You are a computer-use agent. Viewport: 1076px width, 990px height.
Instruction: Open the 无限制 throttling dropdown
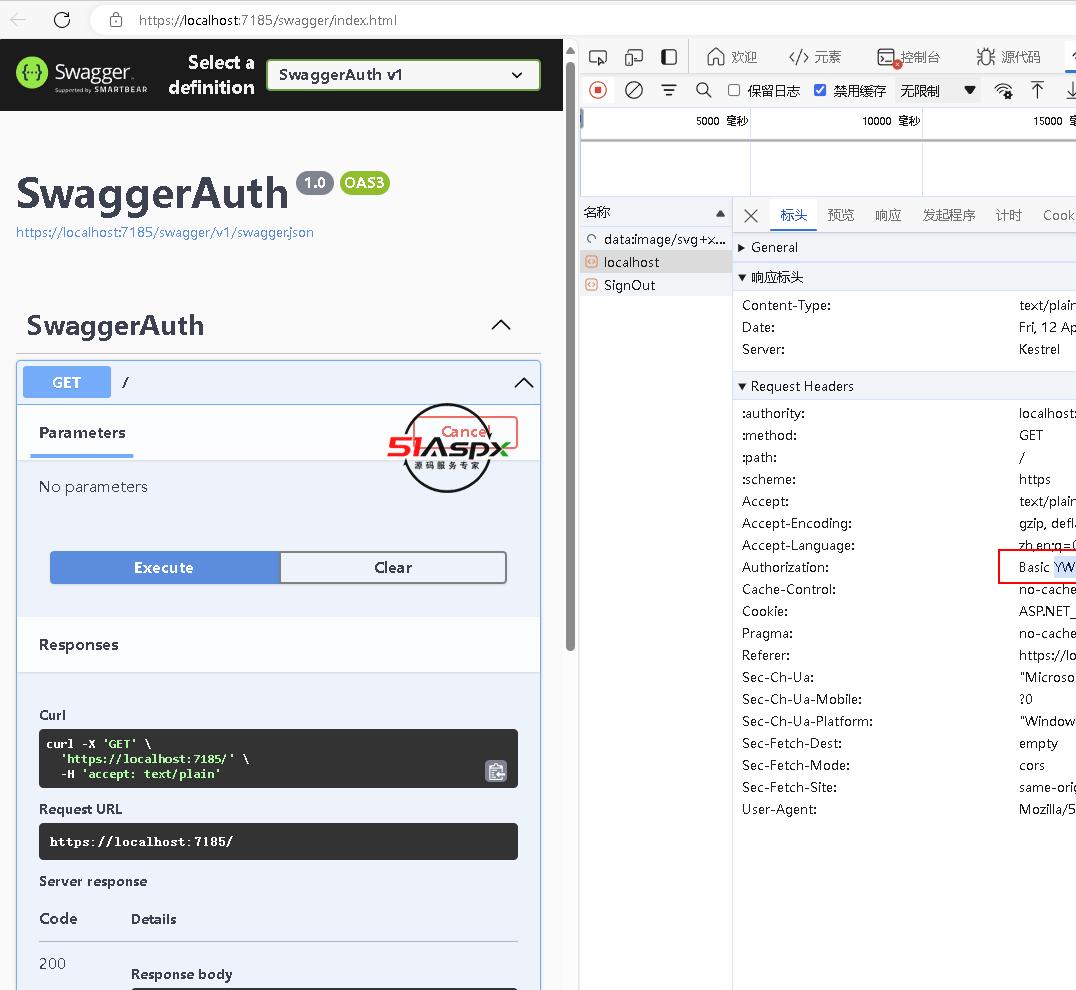pos(937,90)
